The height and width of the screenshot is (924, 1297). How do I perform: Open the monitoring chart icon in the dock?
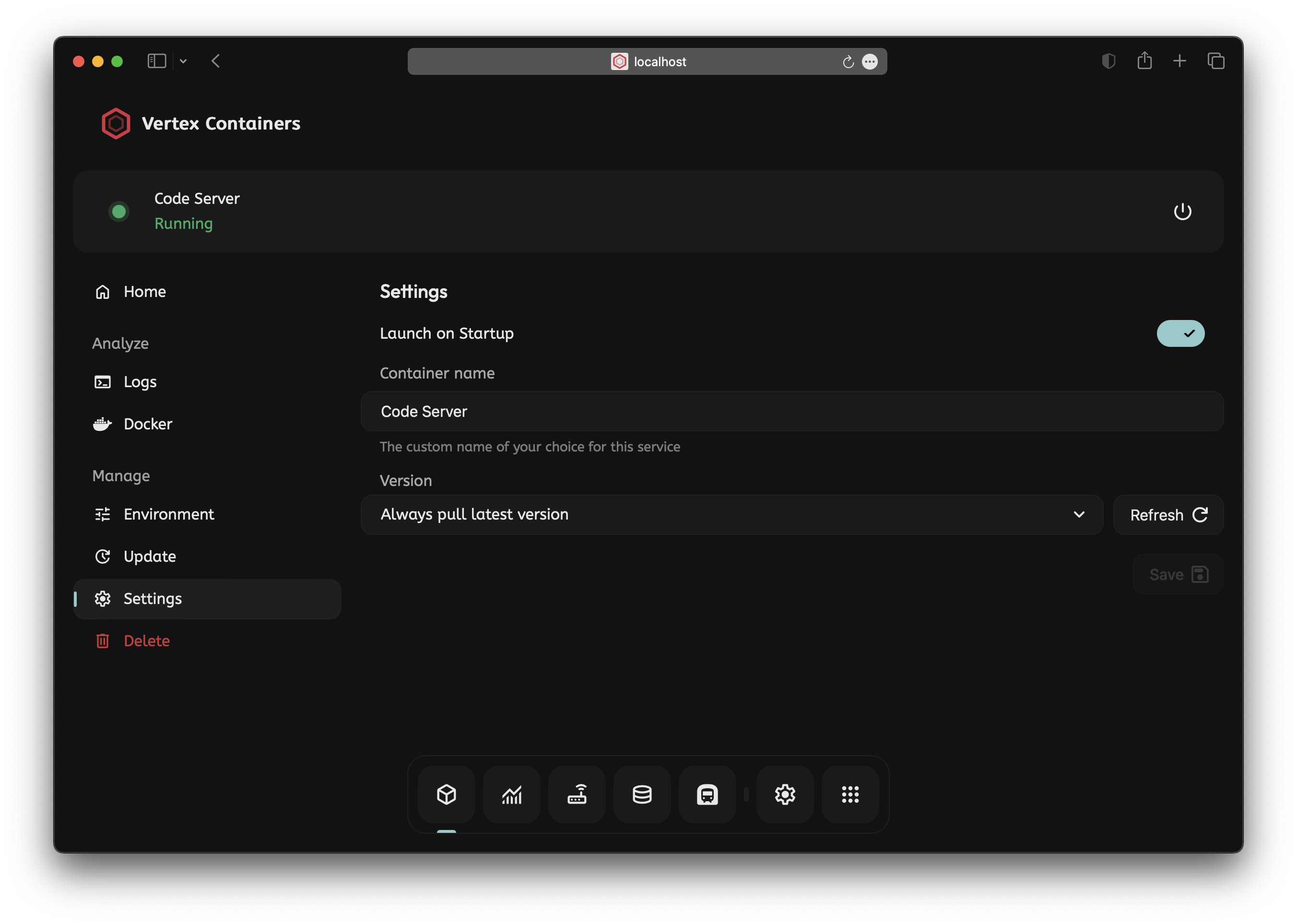(x=511, y=794)
